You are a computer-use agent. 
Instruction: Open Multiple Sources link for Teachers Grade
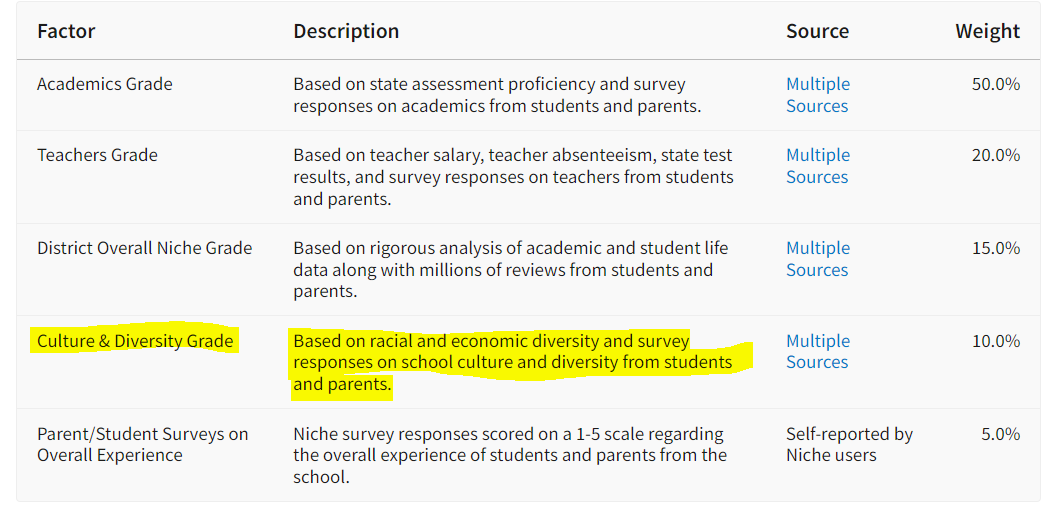click(x=817, y=166)
